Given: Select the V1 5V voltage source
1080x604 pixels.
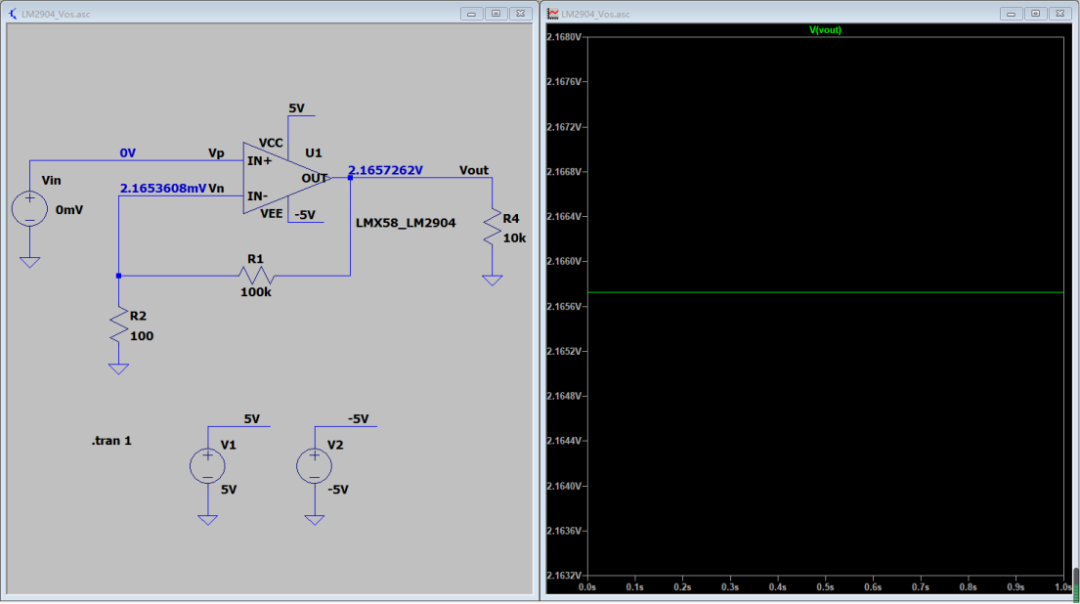Looking at the screenshot, I should 207,466.
